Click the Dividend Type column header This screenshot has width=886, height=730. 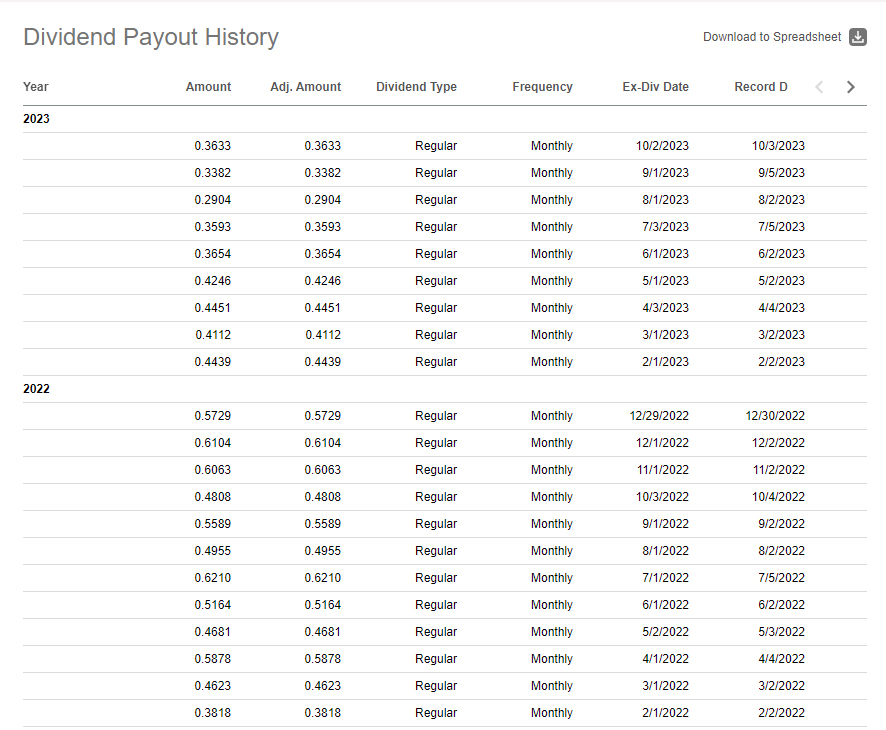pyautogui.click(x=416, y=87)
